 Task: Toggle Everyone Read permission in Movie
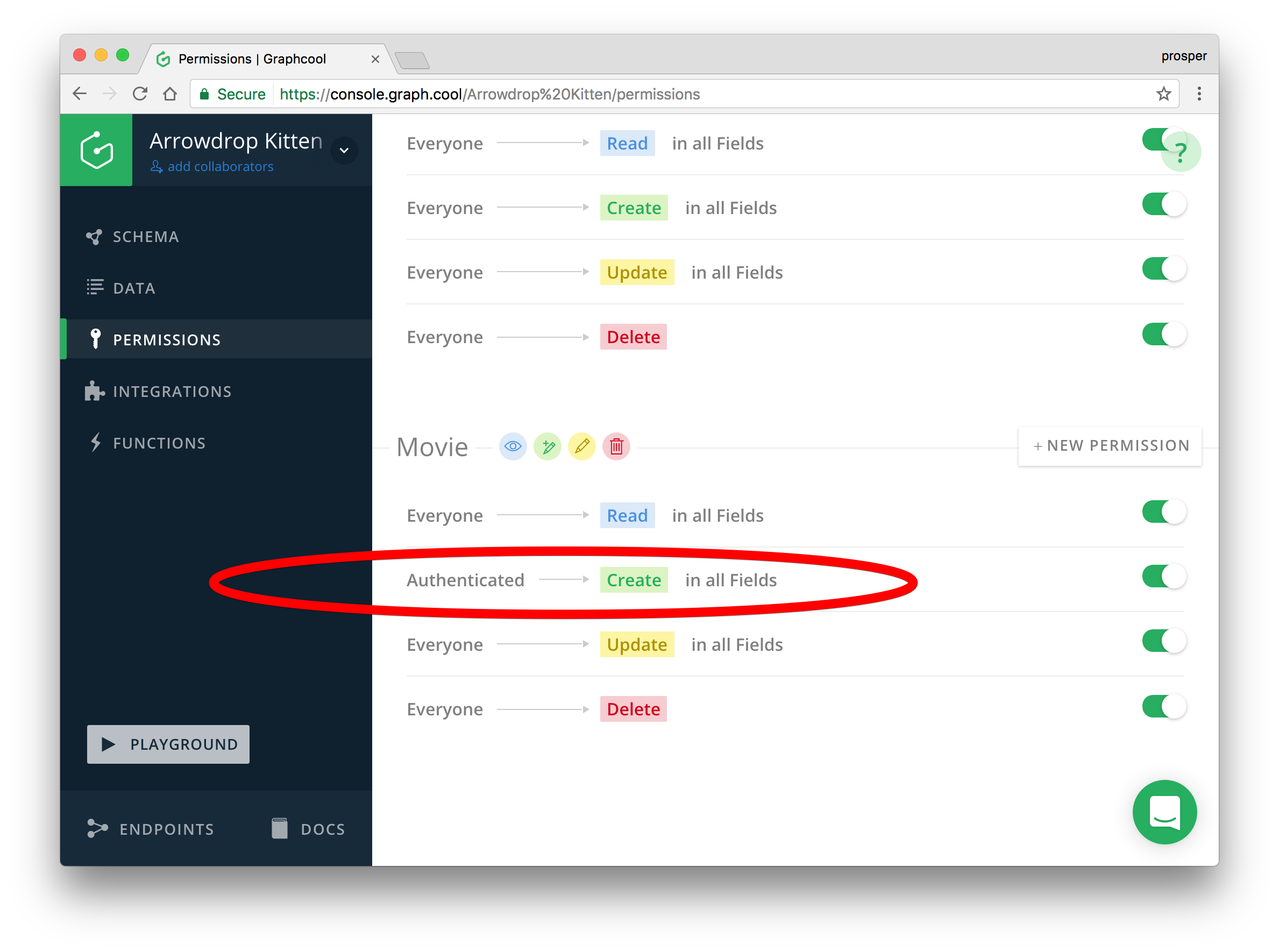point(1163,513)
